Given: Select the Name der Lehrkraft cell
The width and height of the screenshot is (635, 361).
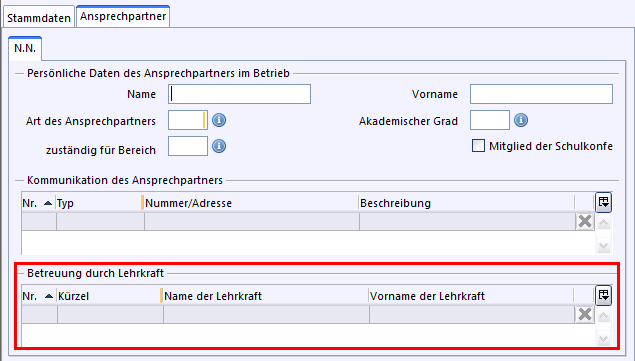Looking at the screenshot, I should 266,314.
